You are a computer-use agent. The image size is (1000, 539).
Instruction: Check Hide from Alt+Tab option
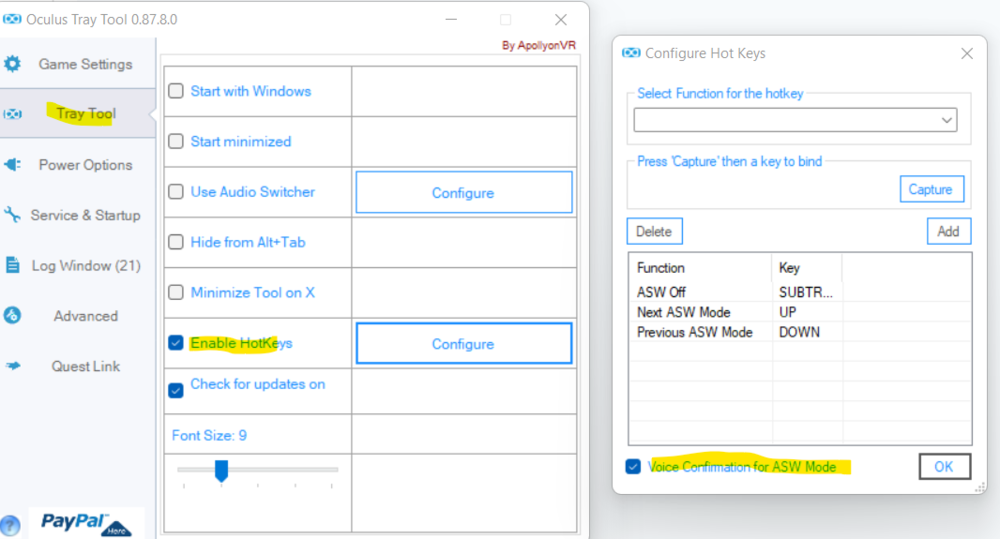tap(176, 242)
